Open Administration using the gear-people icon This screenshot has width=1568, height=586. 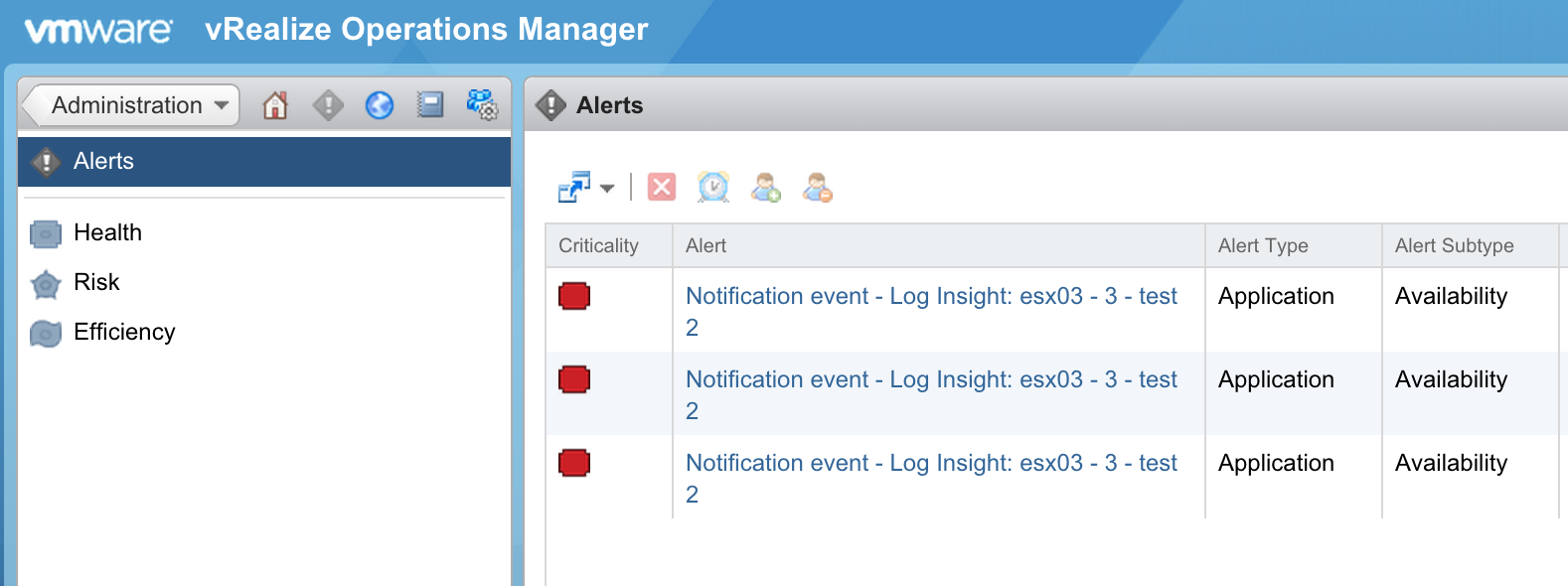point(482,105)
